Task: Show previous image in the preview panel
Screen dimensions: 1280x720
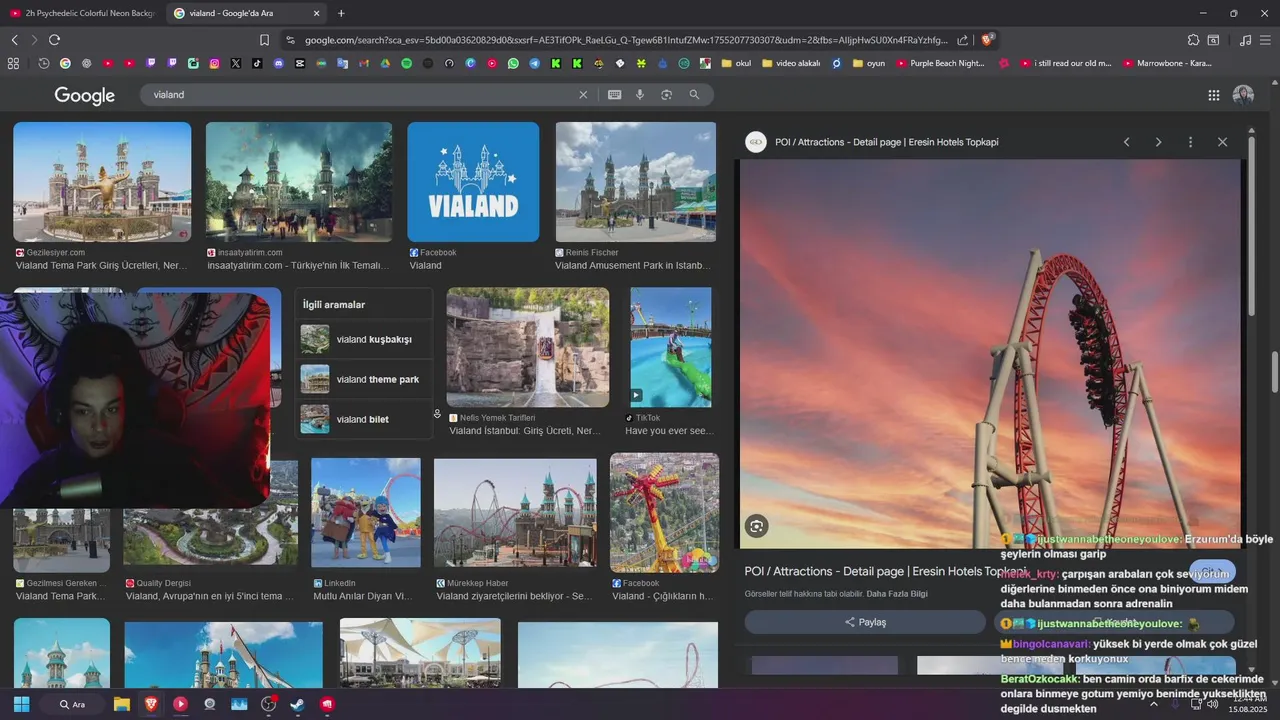Action: point(1126,142)
